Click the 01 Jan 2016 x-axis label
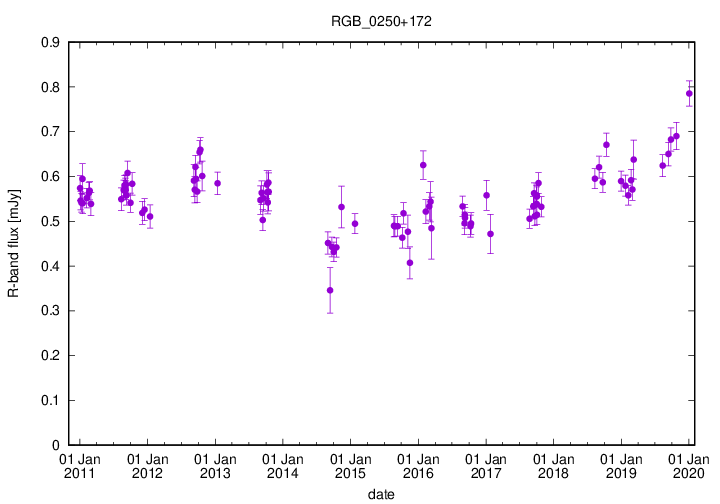720x504 pixels. click(418, 464)
